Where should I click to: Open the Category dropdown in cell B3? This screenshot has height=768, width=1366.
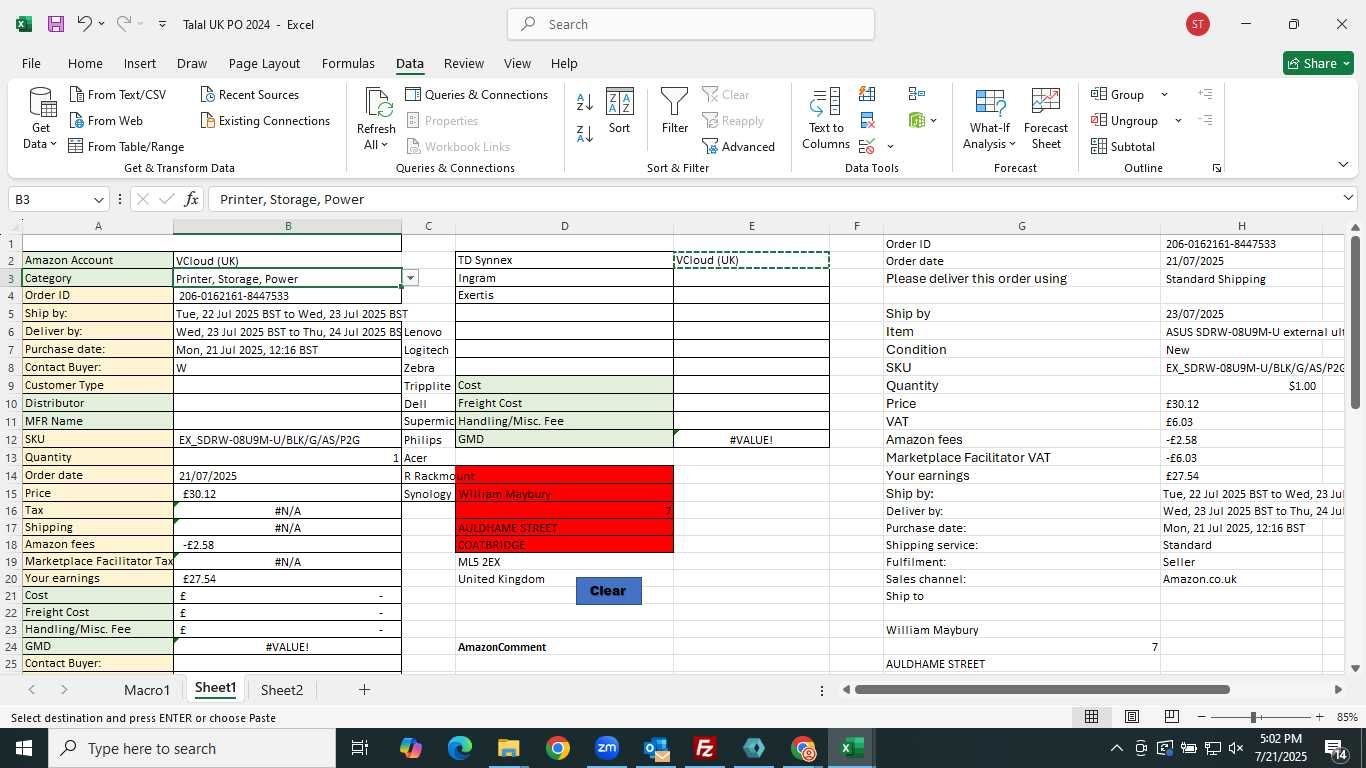(x=410, y=278)
